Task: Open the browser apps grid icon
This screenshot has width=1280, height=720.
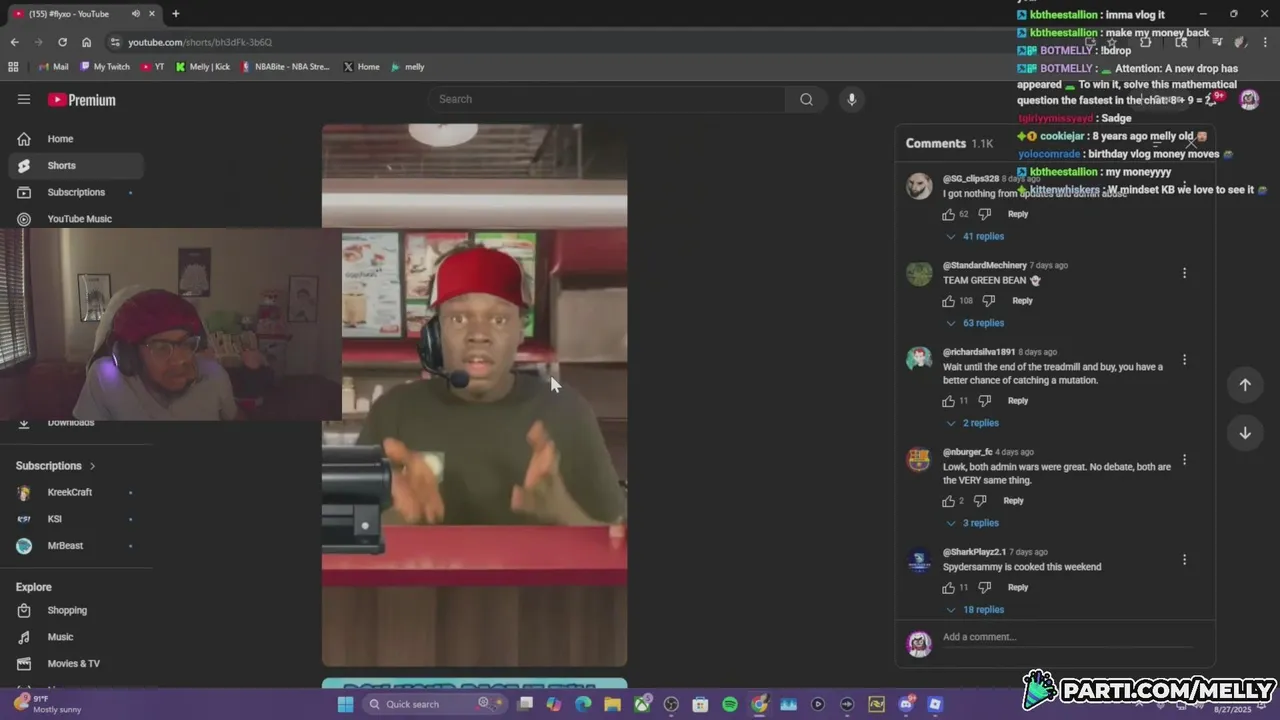Action: [13, 67]
